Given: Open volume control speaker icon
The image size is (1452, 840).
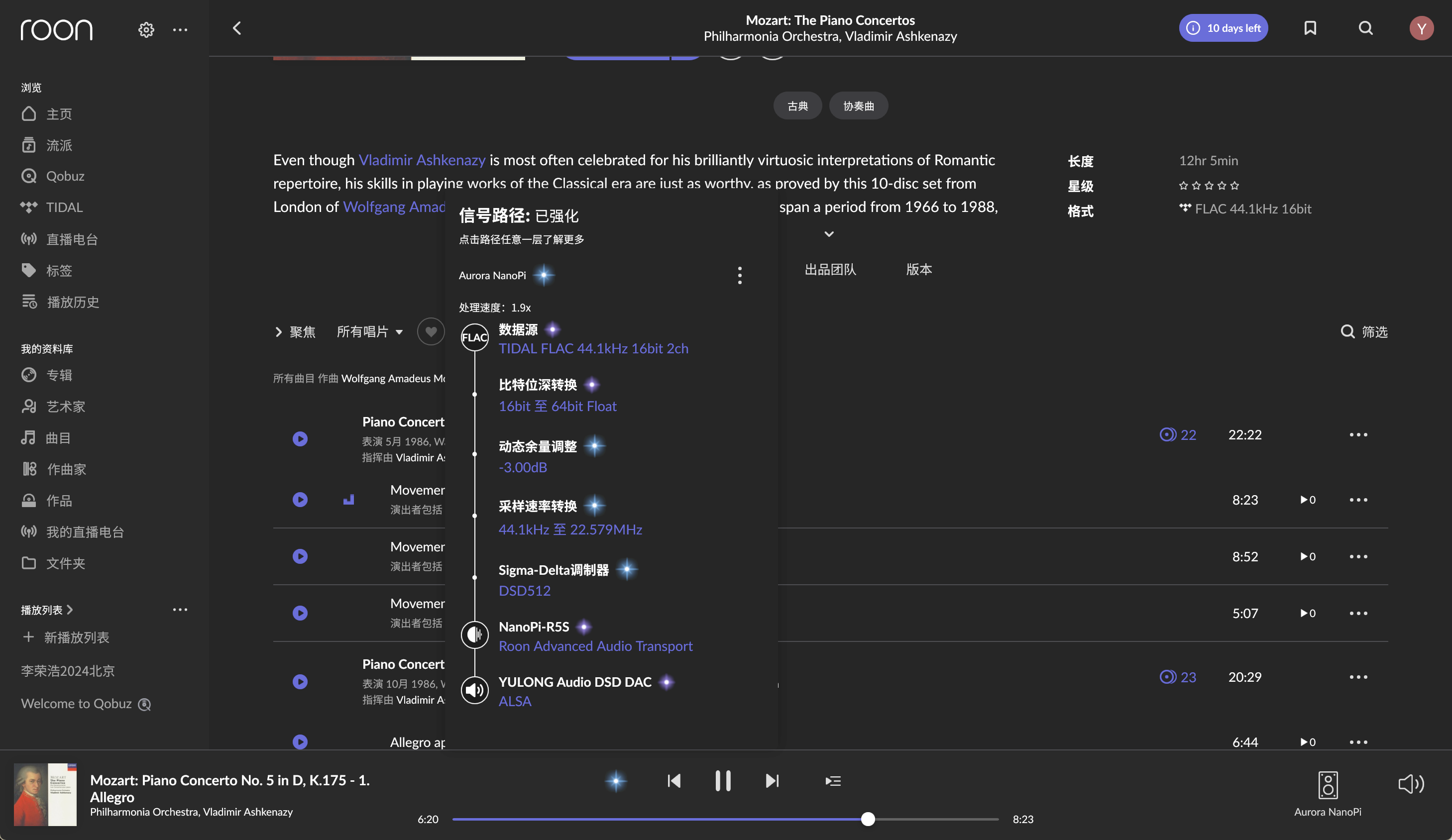Looking at the screenshot, I should pyautogui.click(x=1411, y=784).
